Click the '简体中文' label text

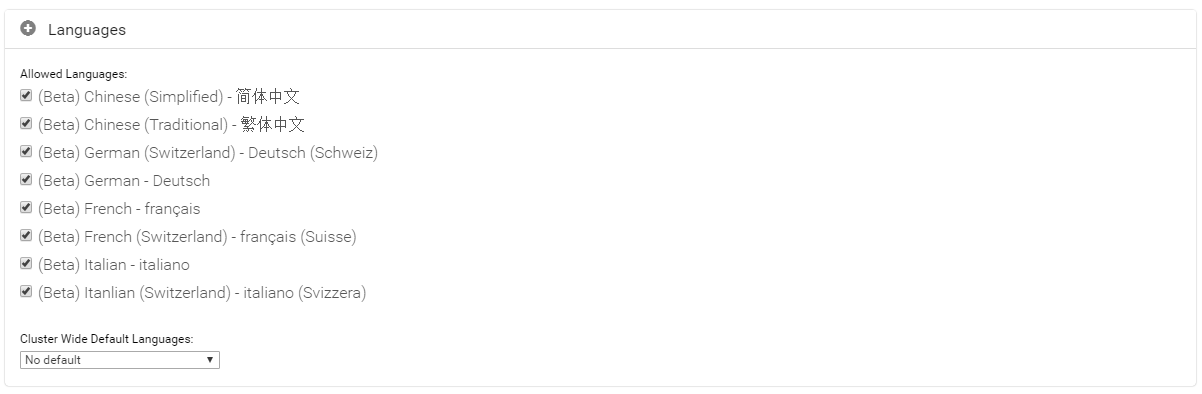pos(268,97)
